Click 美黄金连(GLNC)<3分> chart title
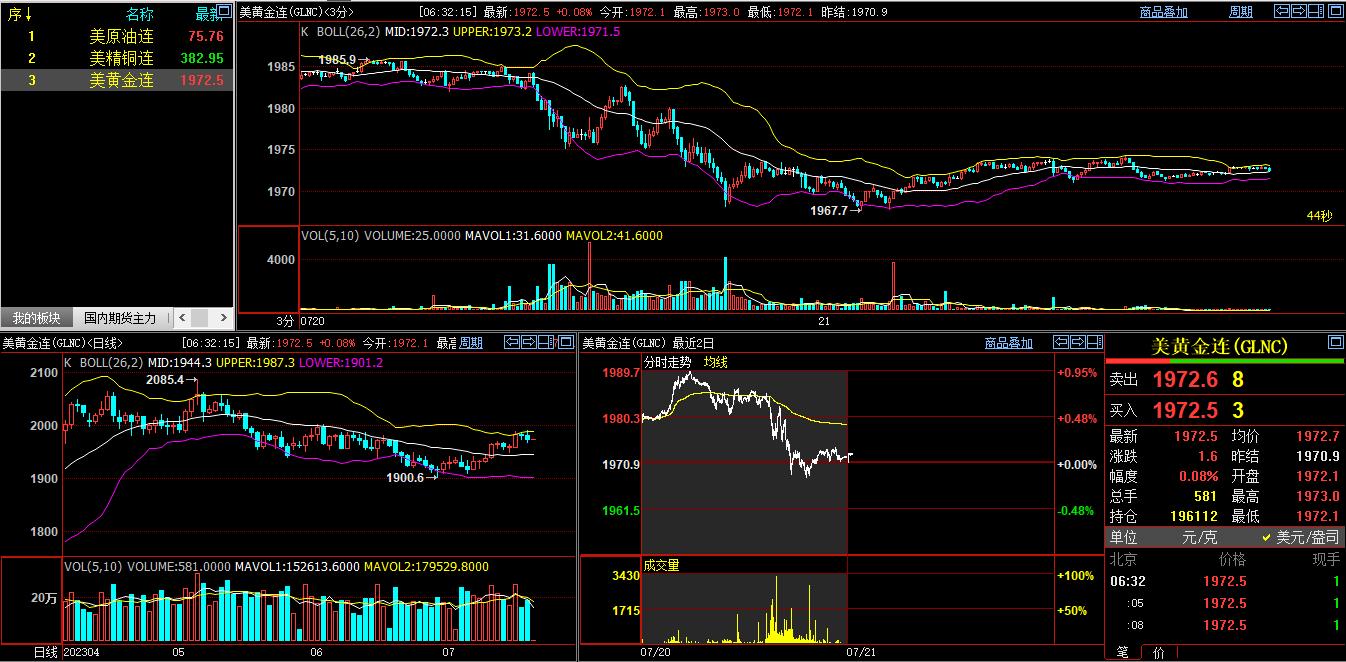Viewport: 1346px width, 662px height. (298, 12)
